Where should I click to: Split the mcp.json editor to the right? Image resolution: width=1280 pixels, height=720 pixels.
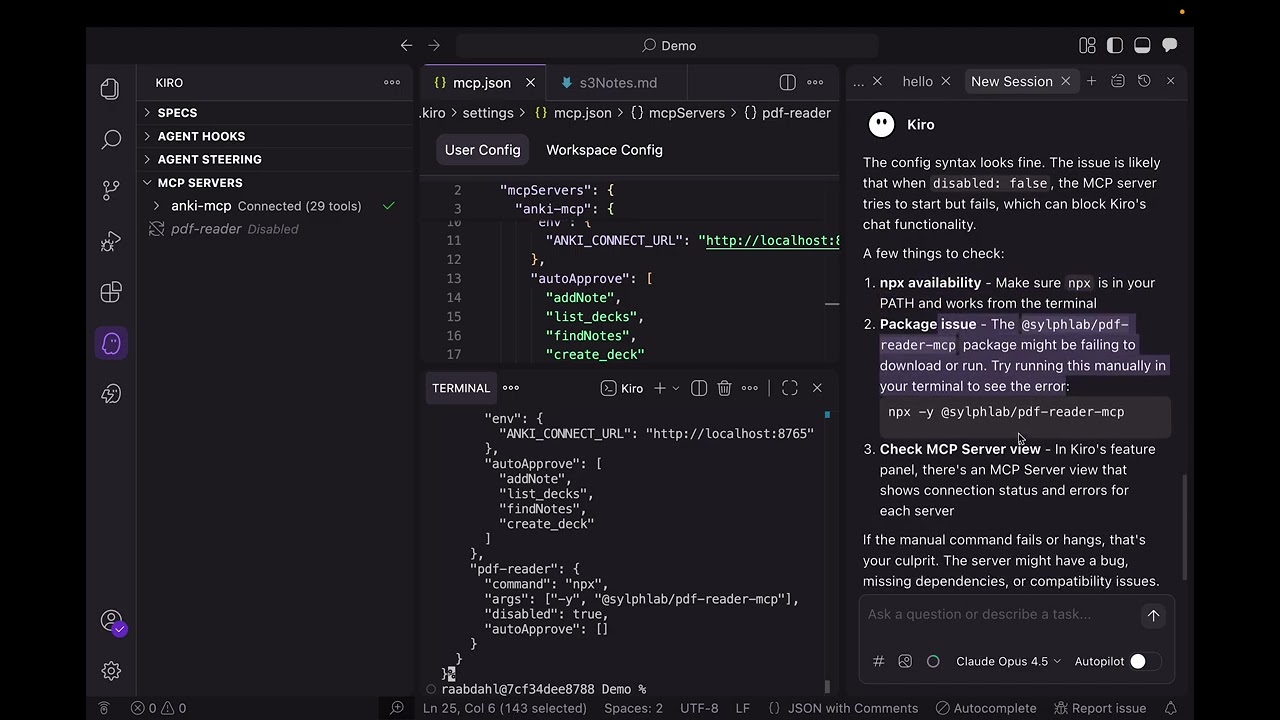(x=788, y=82)
